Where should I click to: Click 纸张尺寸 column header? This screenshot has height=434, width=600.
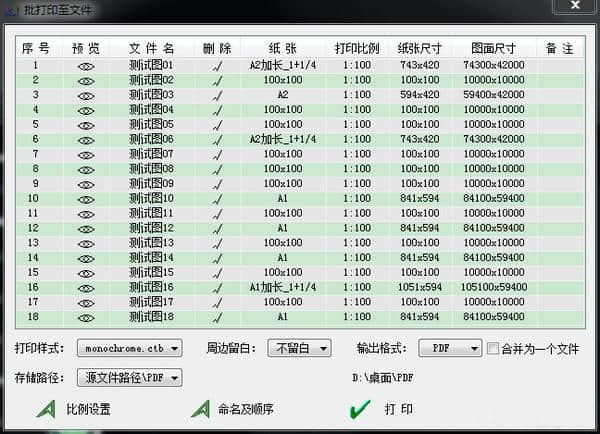tap(420, 48)
